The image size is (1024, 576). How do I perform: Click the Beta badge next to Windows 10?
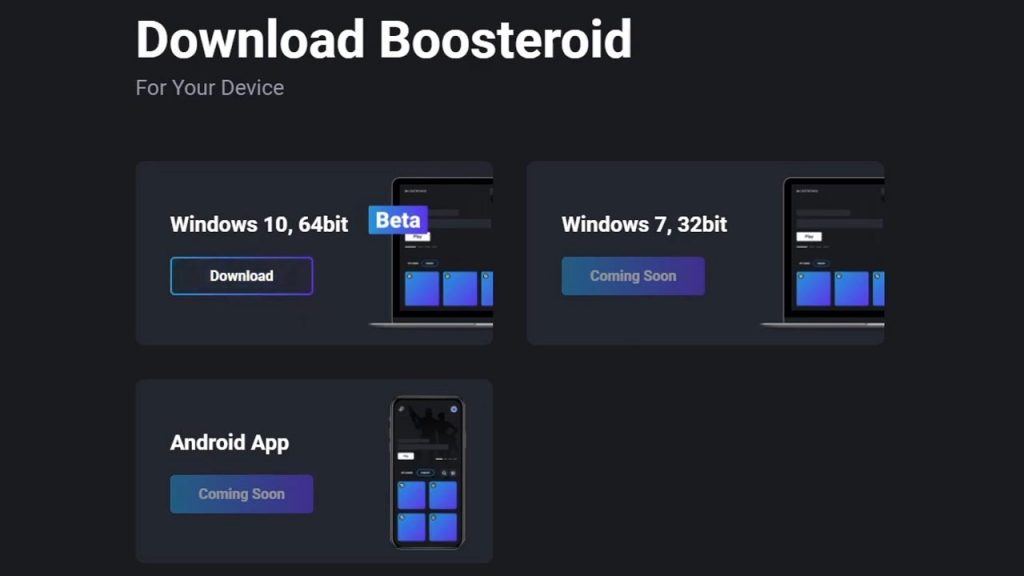[398, 220]
